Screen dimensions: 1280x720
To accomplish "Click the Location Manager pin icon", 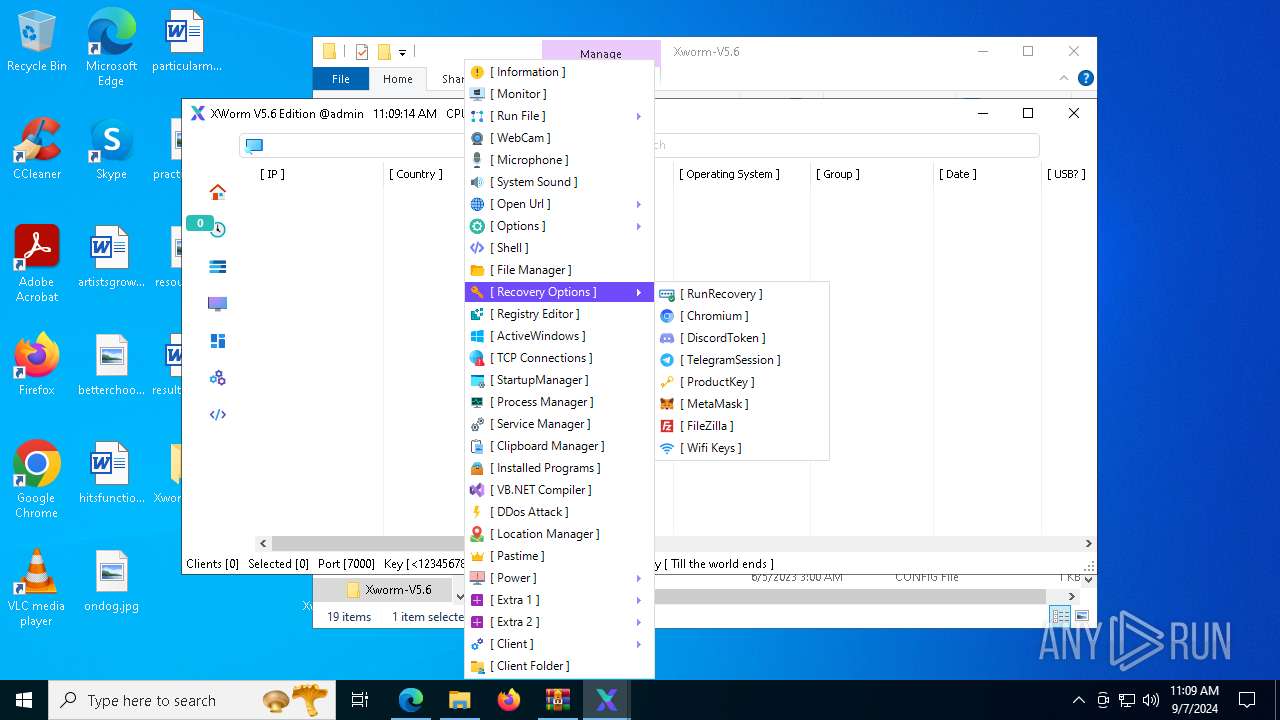I will 478,534.
